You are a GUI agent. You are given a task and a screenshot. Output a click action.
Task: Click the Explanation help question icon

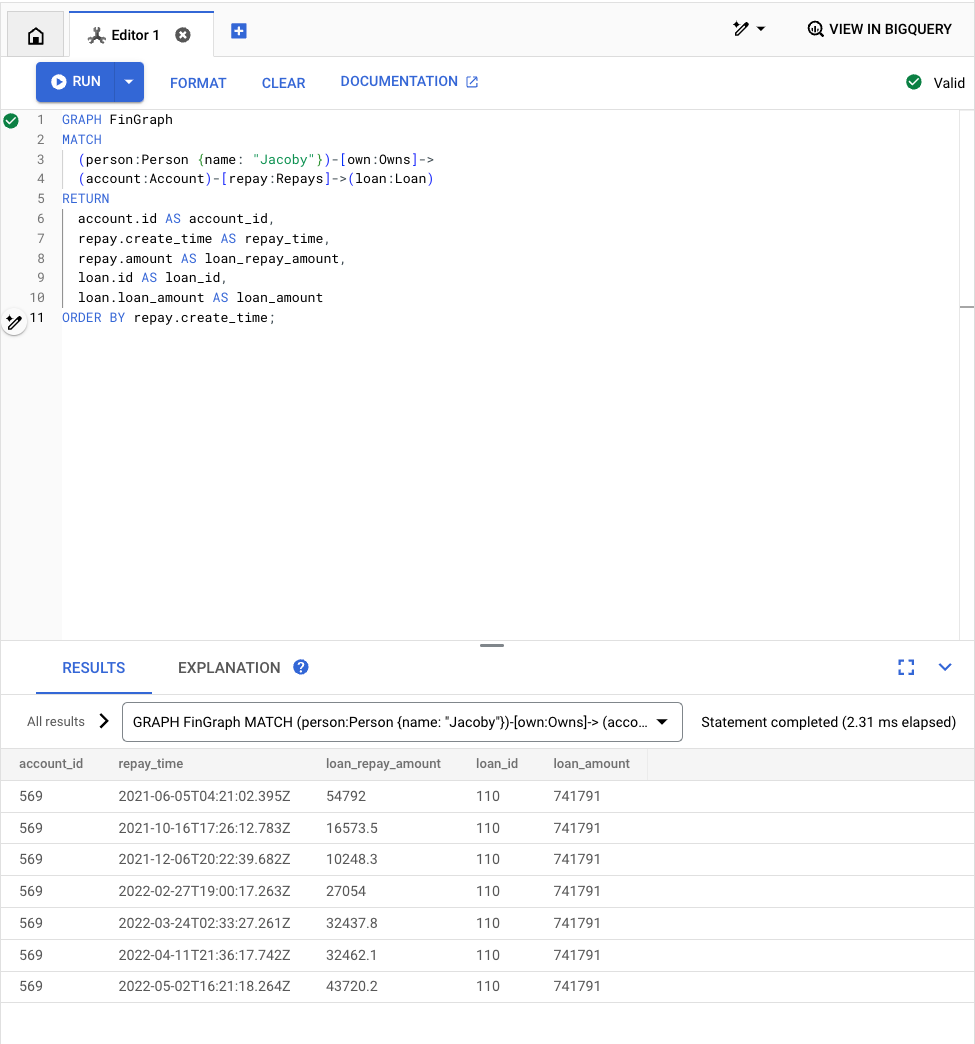click(301, 667)
